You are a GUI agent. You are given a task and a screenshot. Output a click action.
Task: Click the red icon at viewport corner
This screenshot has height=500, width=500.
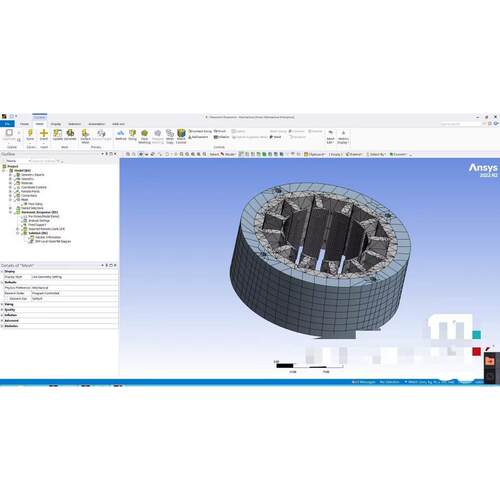coord(476,351)
